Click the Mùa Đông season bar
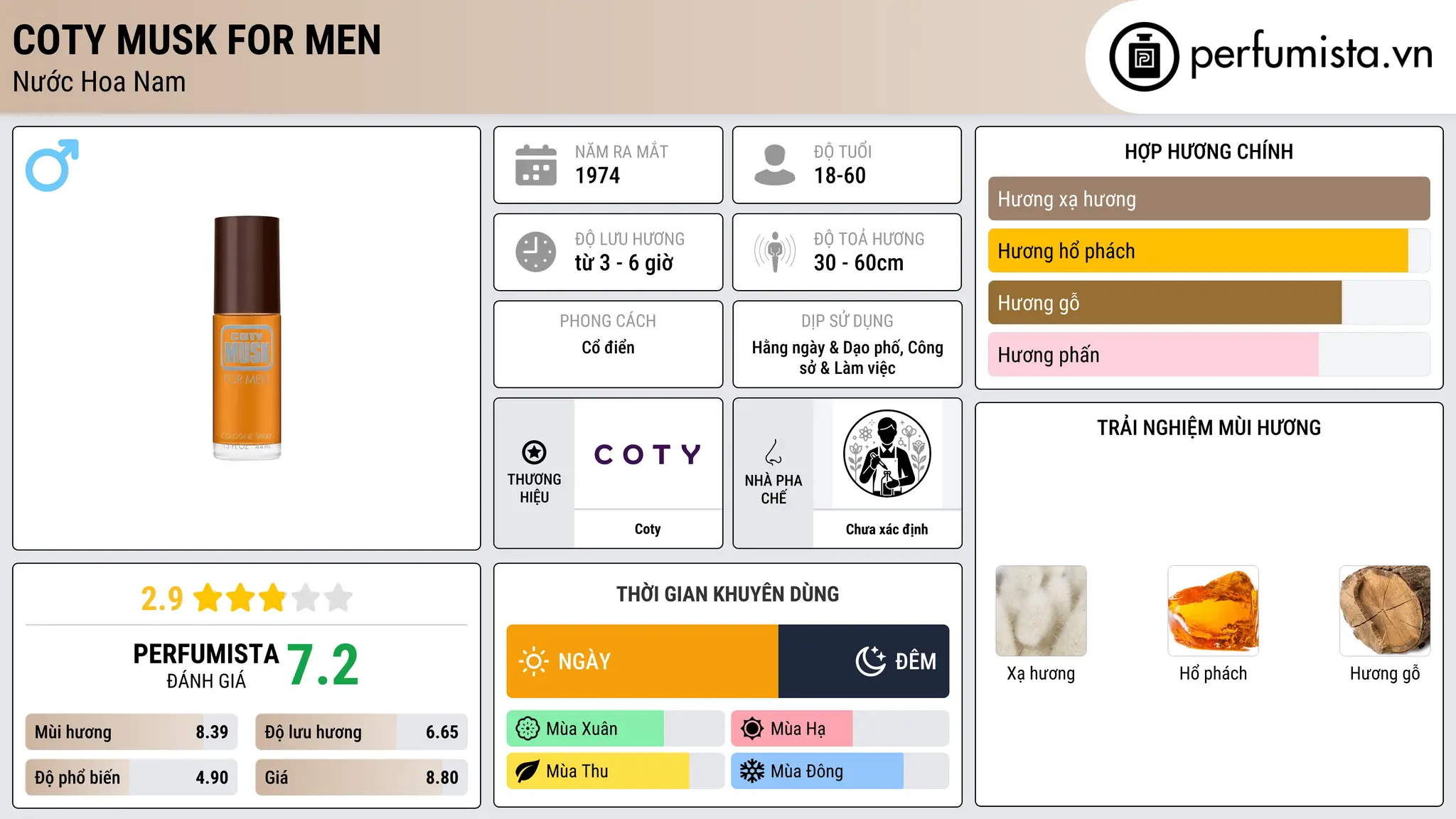 click(840, 771)
